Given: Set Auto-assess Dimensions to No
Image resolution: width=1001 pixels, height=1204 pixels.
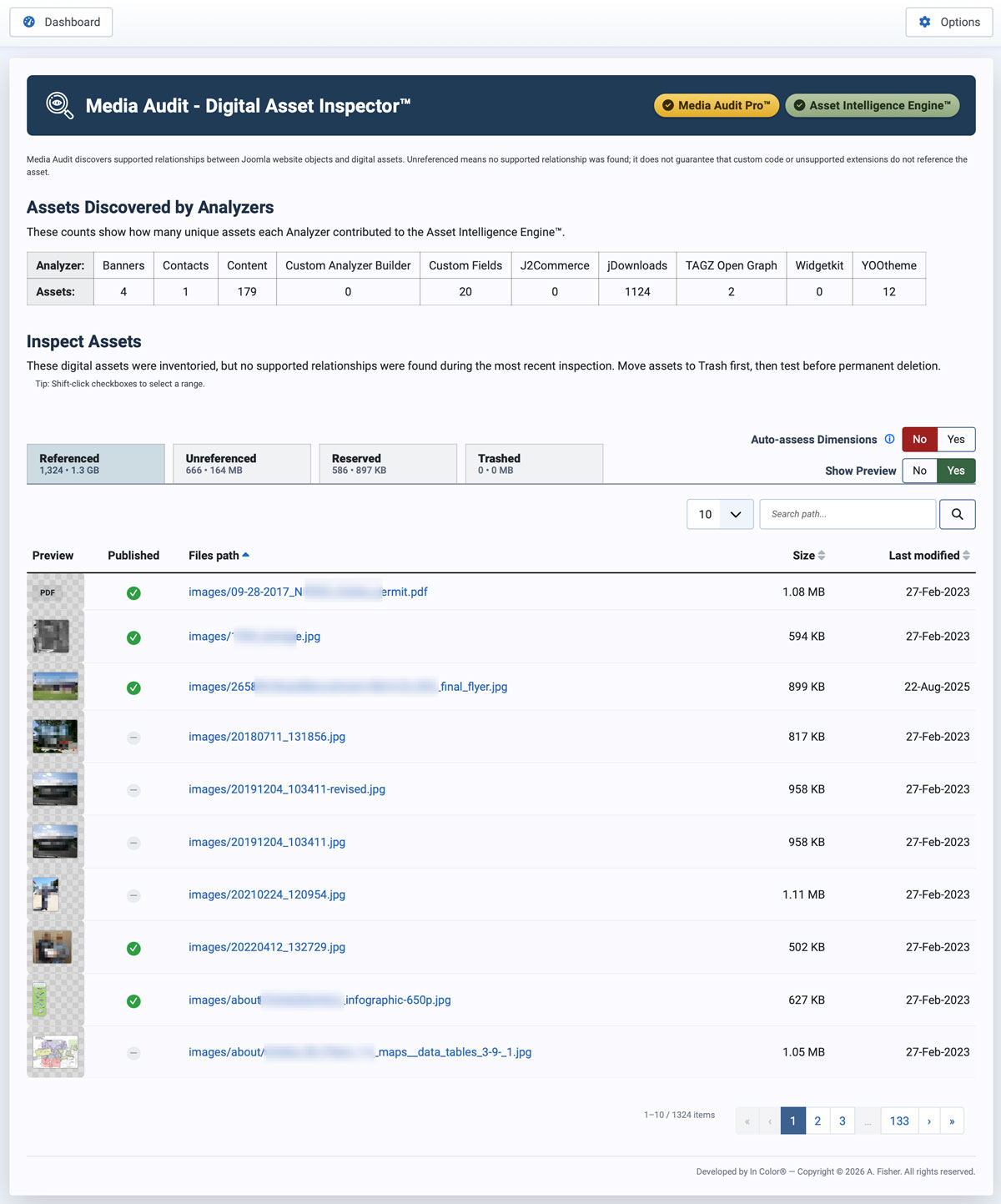Looking at the screenshot, I should [x=919, y=439].
